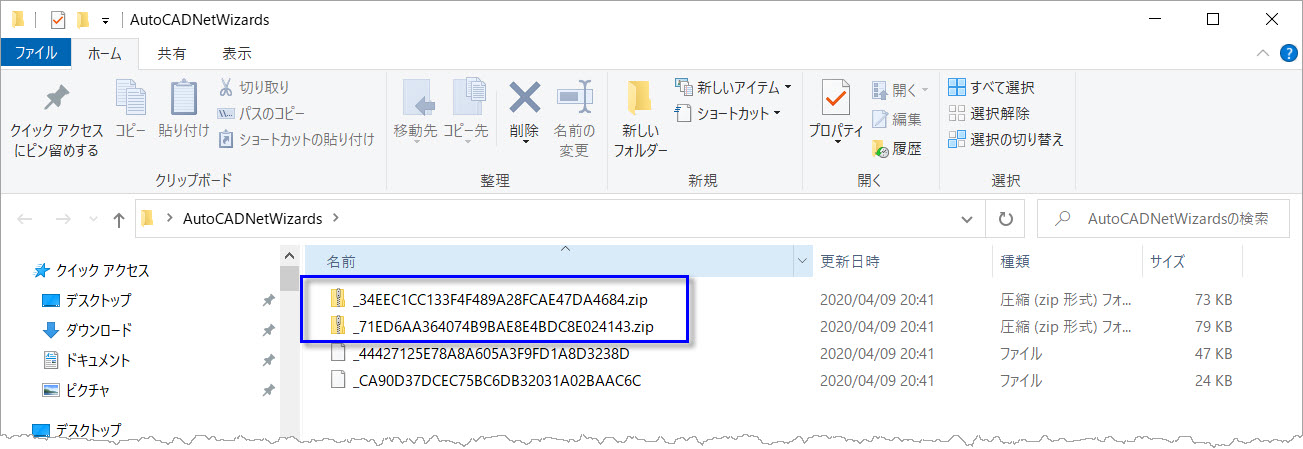Switch to the Home (ホーム) tab
This screenshot has width=1303, height=449.
coord(107,53)
